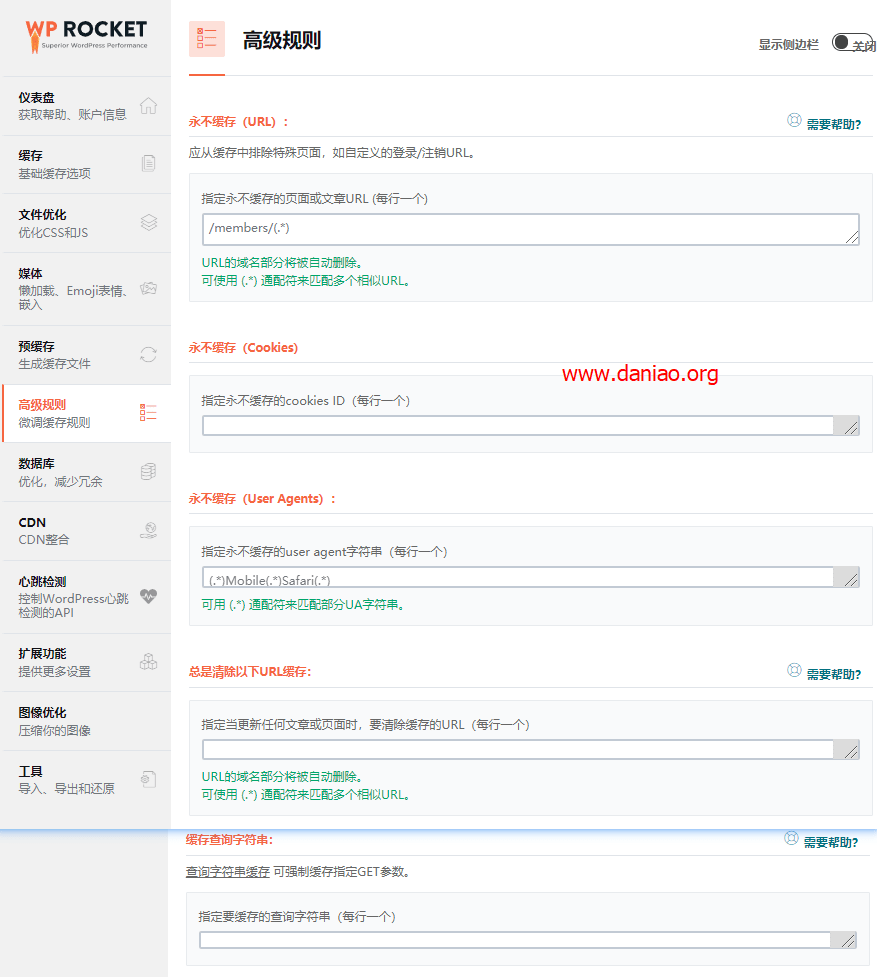This screenshot has height=977, width=877.
Task: Open the 图像优化 section
Action: [86, 721]
